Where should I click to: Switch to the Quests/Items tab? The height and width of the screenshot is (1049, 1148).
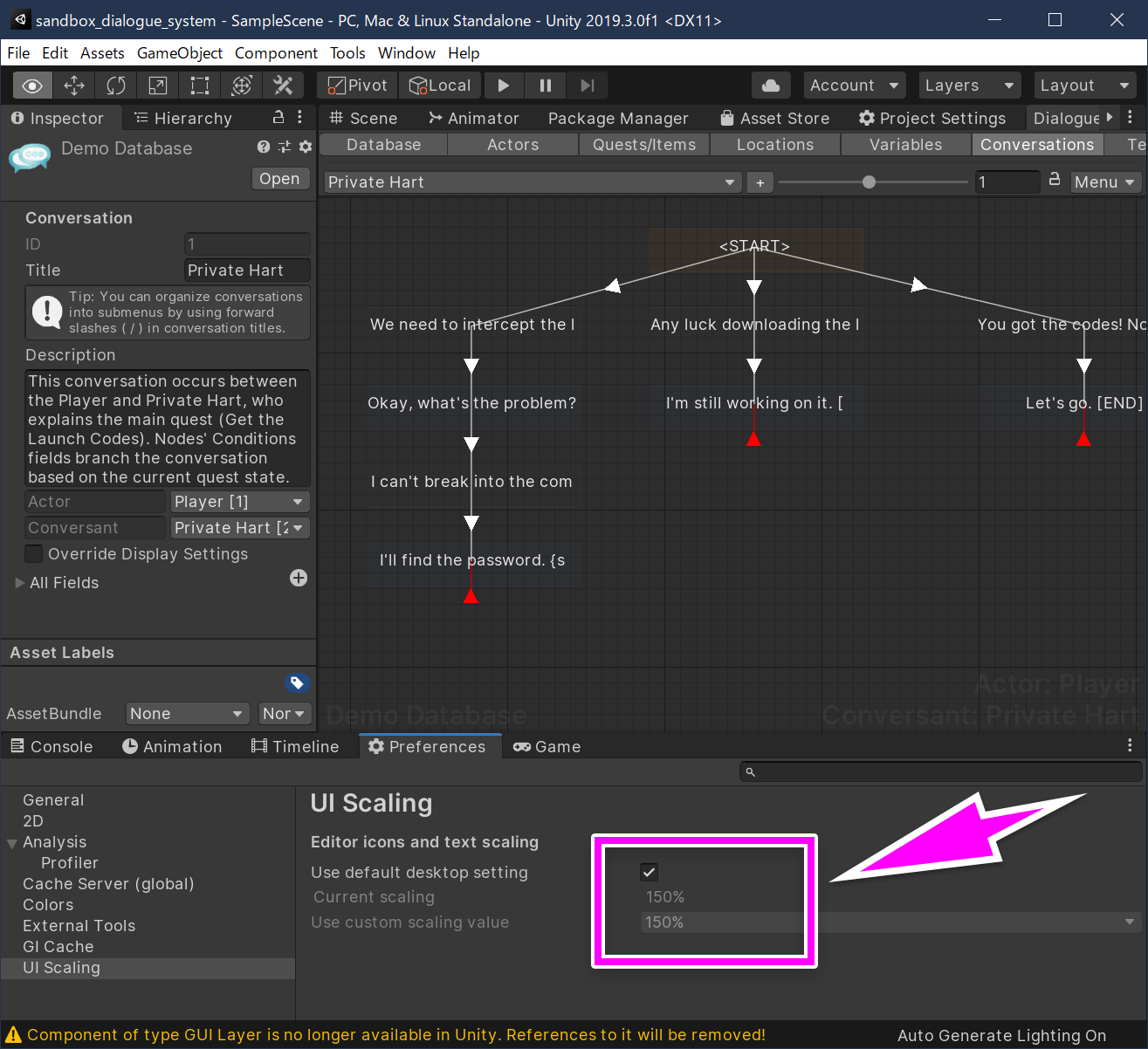[644, 145]
